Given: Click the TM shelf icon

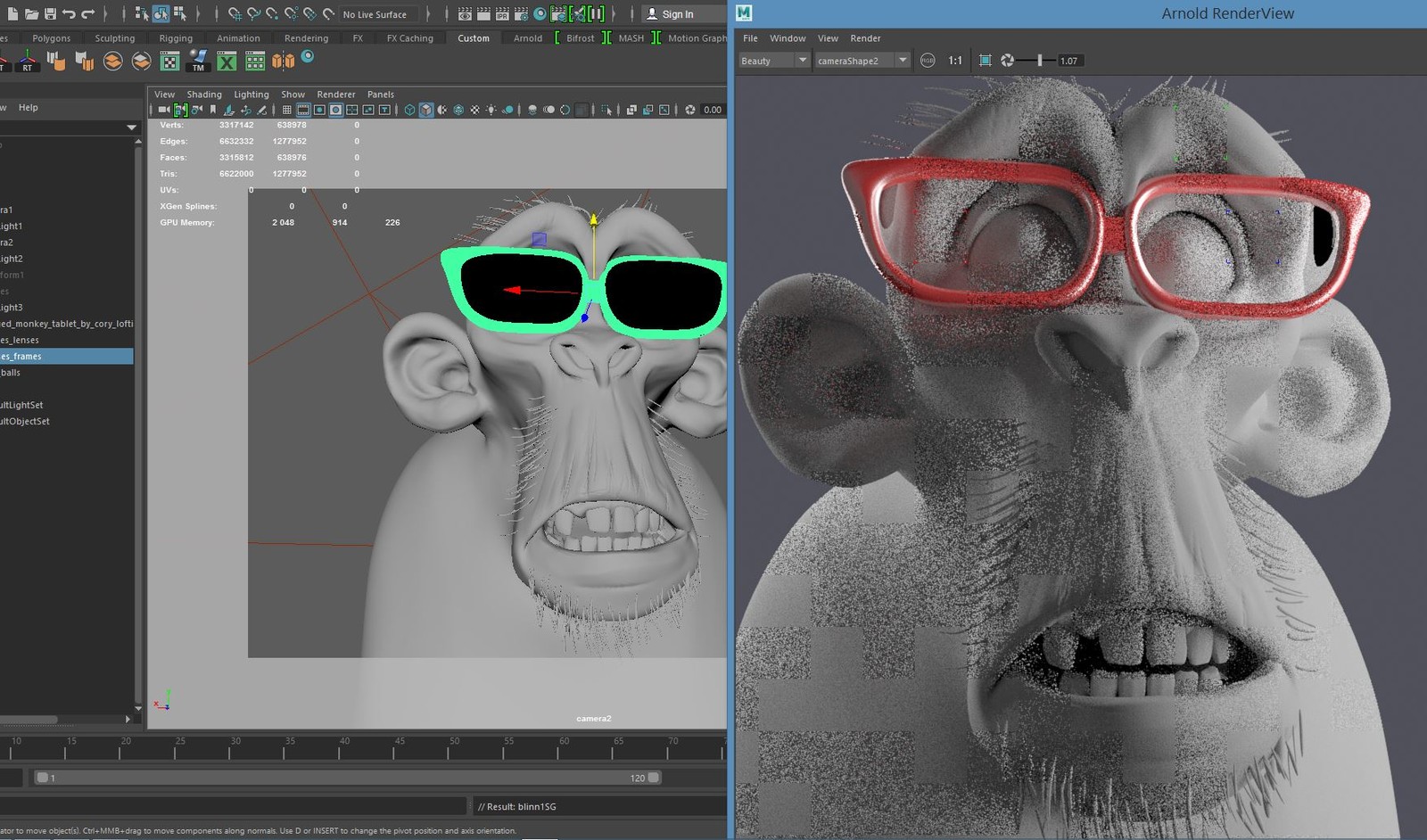Looking at the screenshot, I should point(198,61).
